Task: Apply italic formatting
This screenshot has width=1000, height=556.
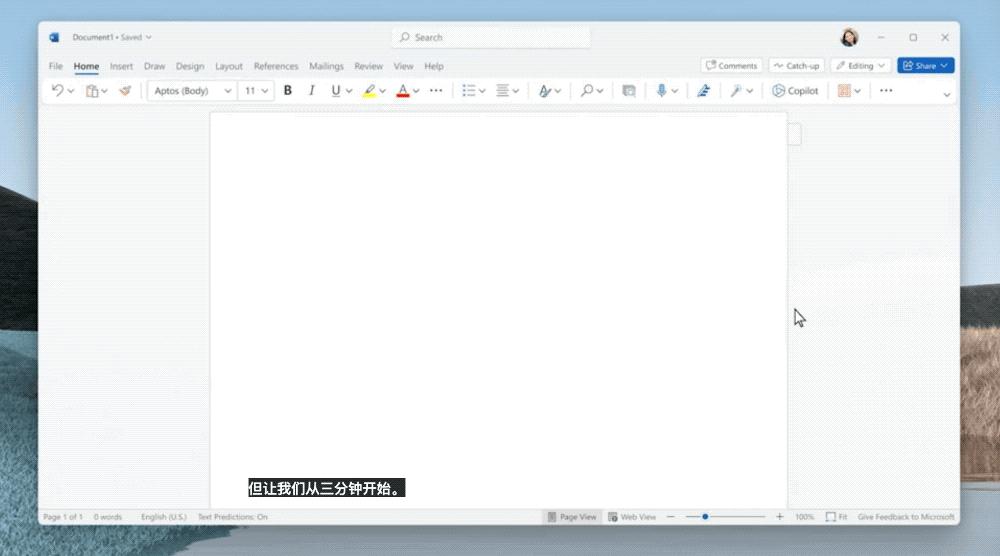Action: point(311,91)
